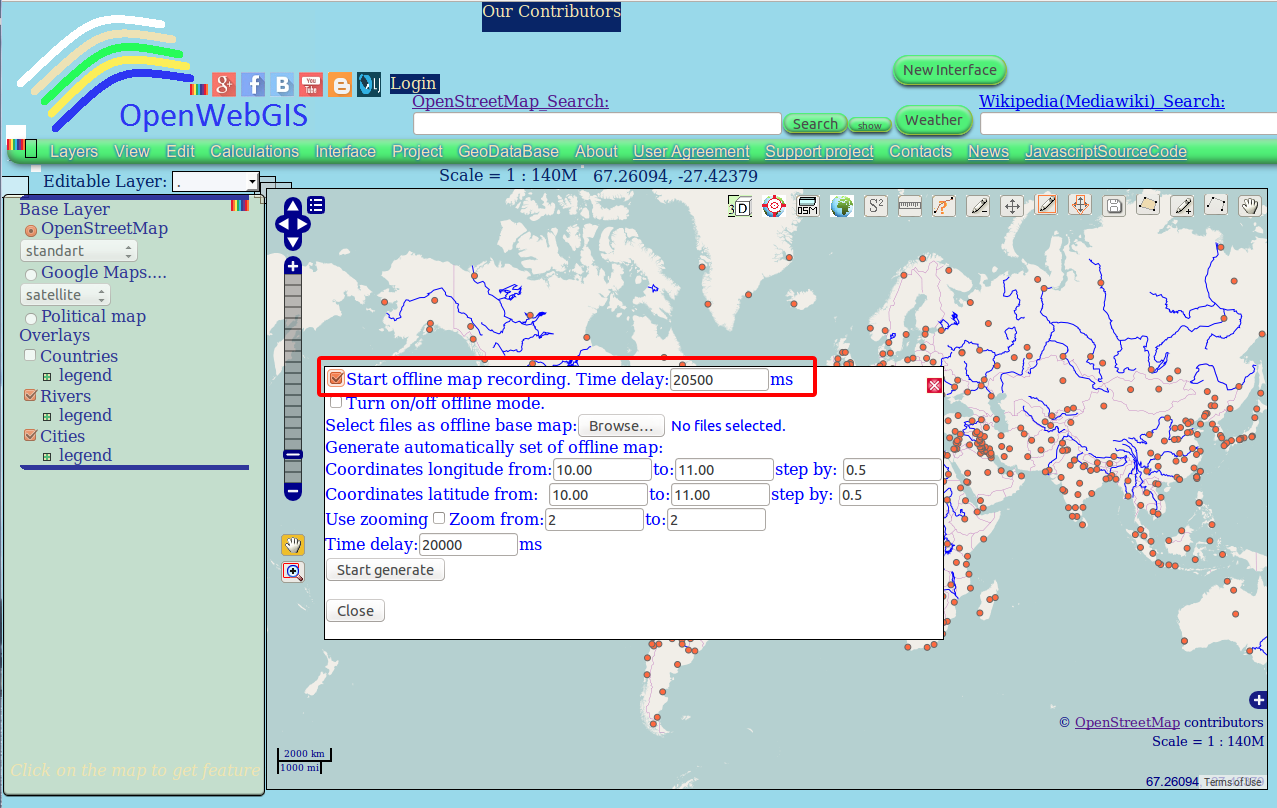
Task: Open the Facebook social icon
Action: pos(253,84)
